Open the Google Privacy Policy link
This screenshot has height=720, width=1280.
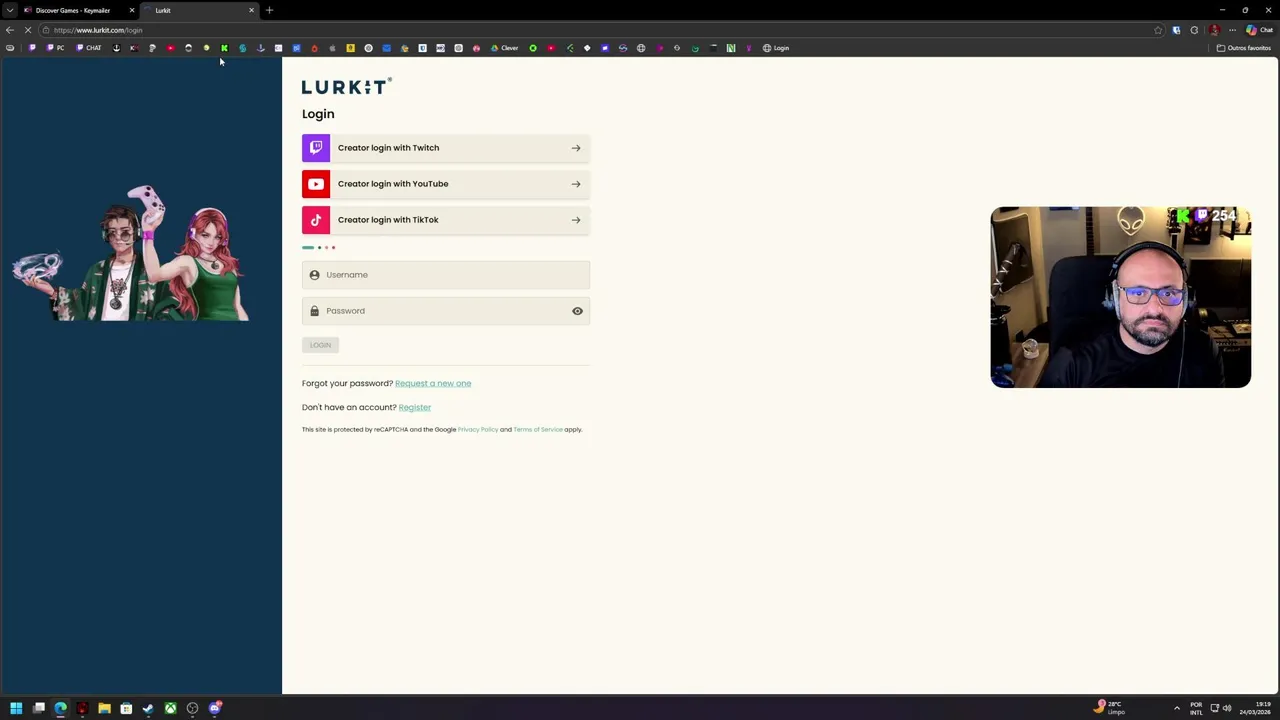(478, 429)
